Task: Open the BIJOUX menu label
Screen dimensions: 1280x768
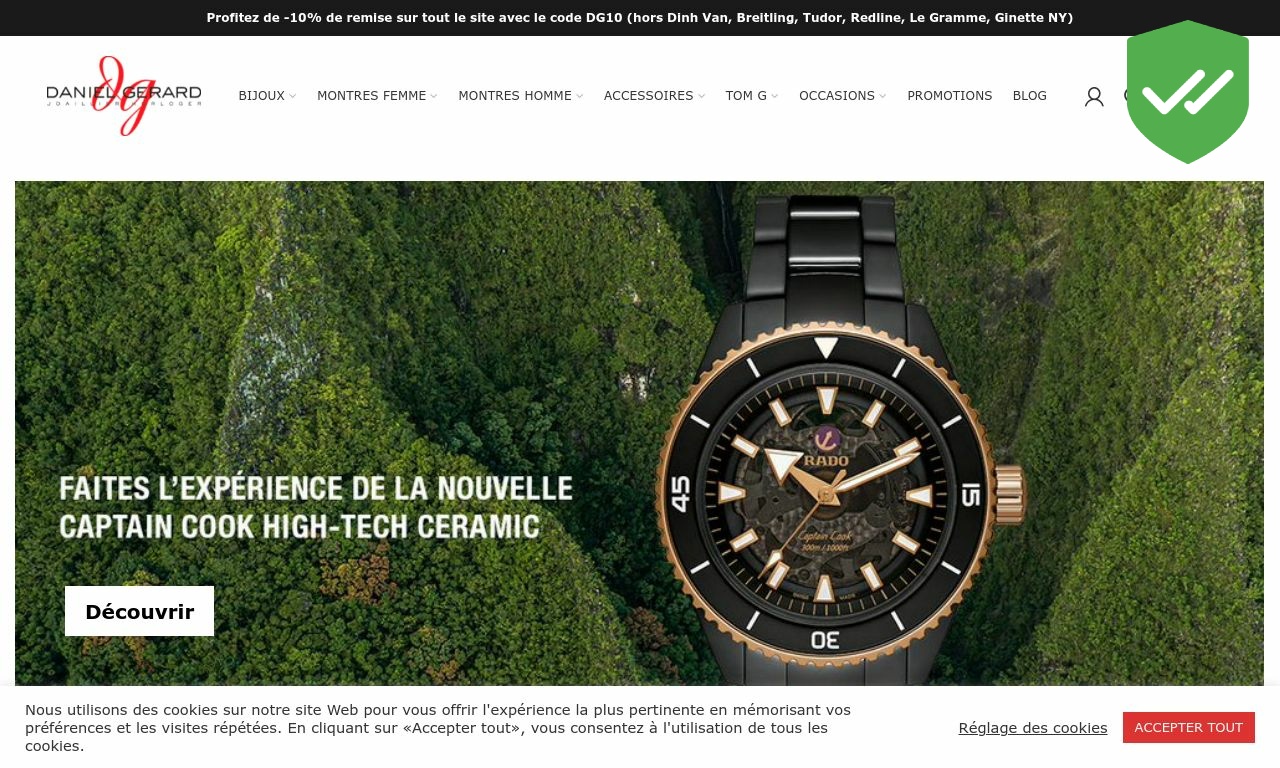Action: (261, 96)
